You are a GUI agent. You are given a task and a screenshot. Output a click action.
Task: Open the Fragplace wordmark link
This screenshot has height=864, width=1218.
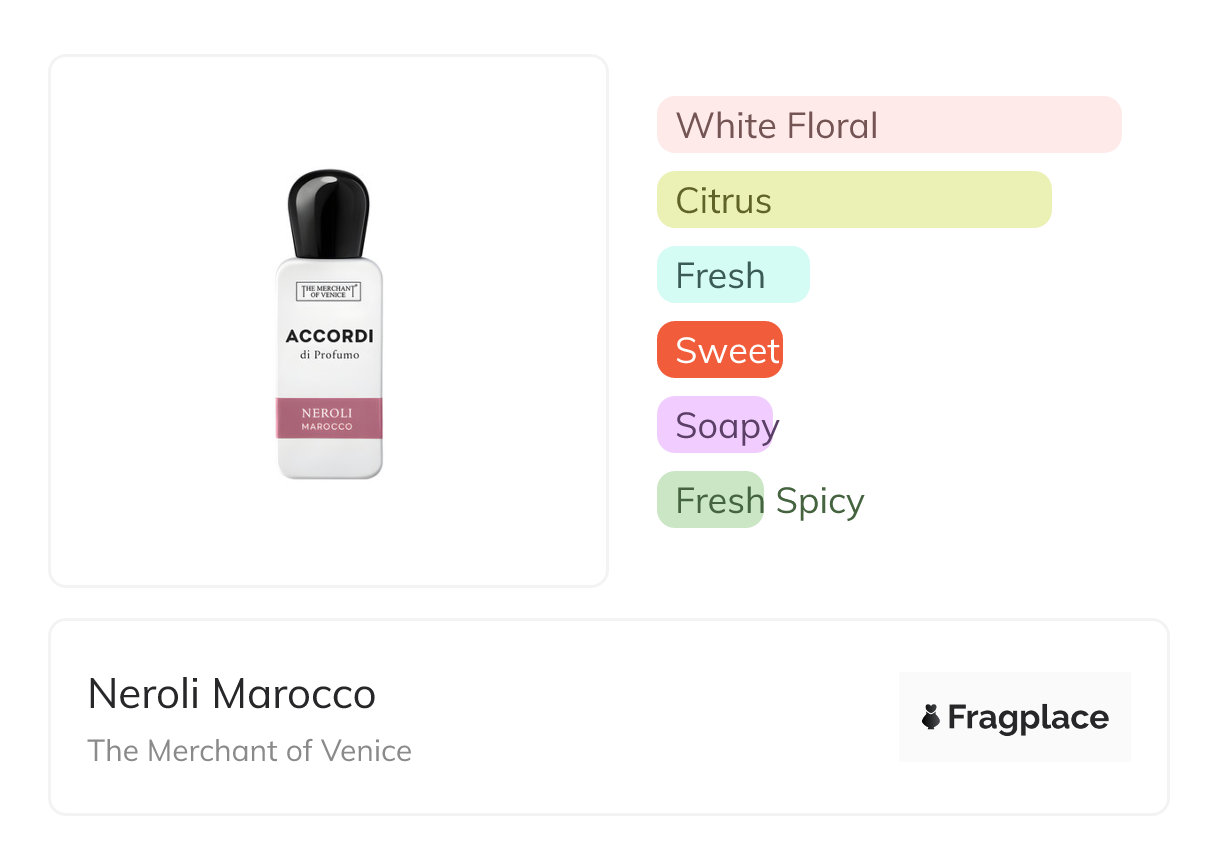point(1028,717)
